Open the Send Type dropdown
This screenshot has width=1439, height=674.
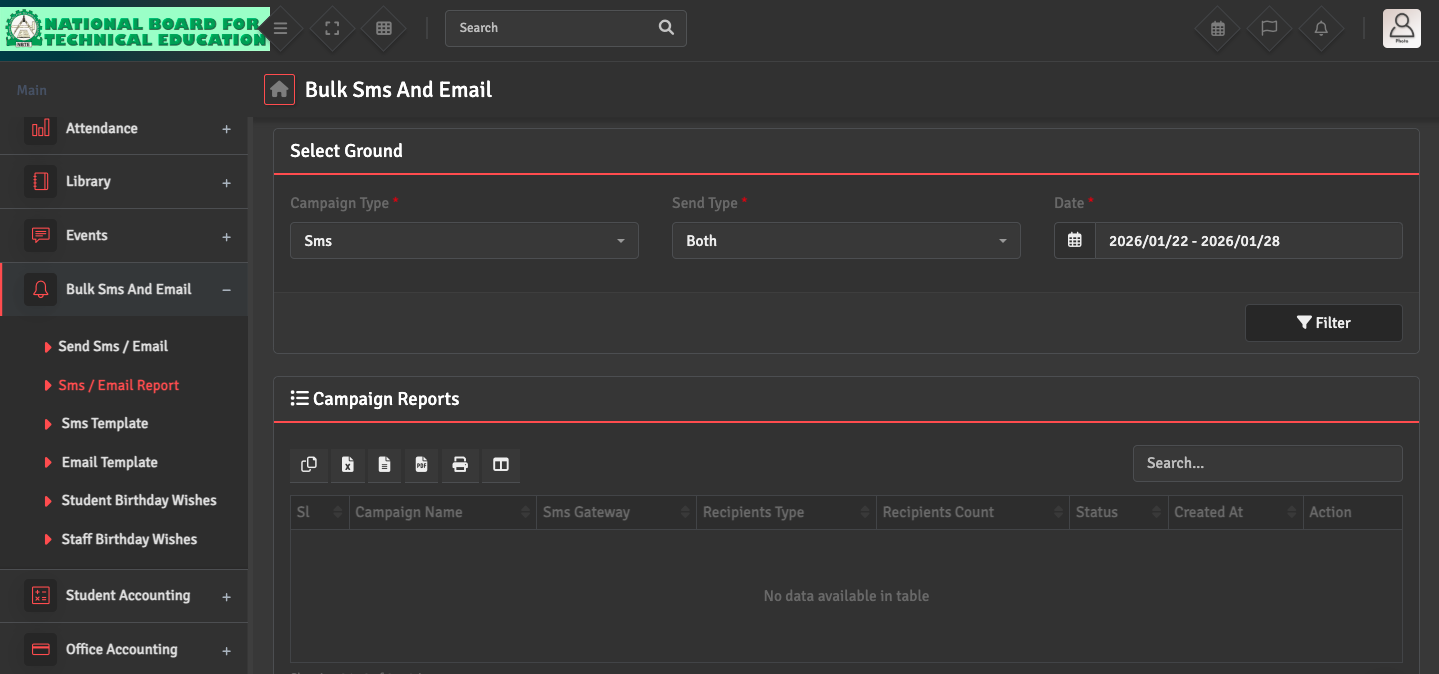pos(846,241)
